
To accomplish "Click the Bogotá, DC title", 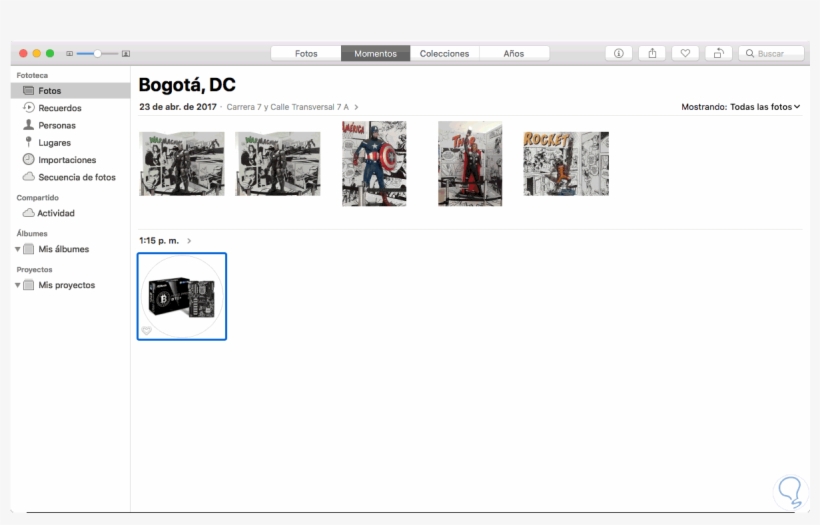I will pyautogui.click(x=187, y=85).
